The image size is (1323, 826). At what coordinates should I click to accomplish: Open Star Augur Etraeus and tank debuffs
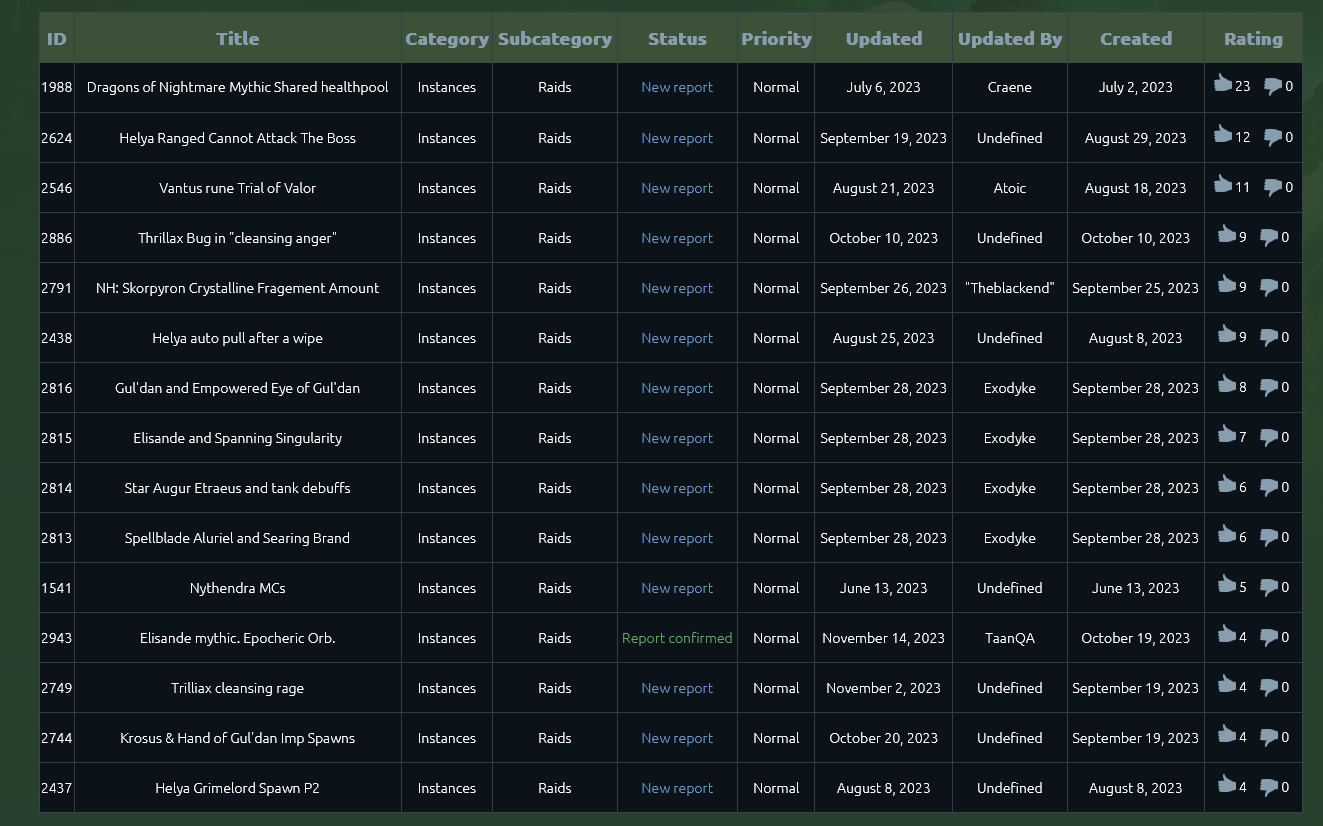[x=238, y=488]
